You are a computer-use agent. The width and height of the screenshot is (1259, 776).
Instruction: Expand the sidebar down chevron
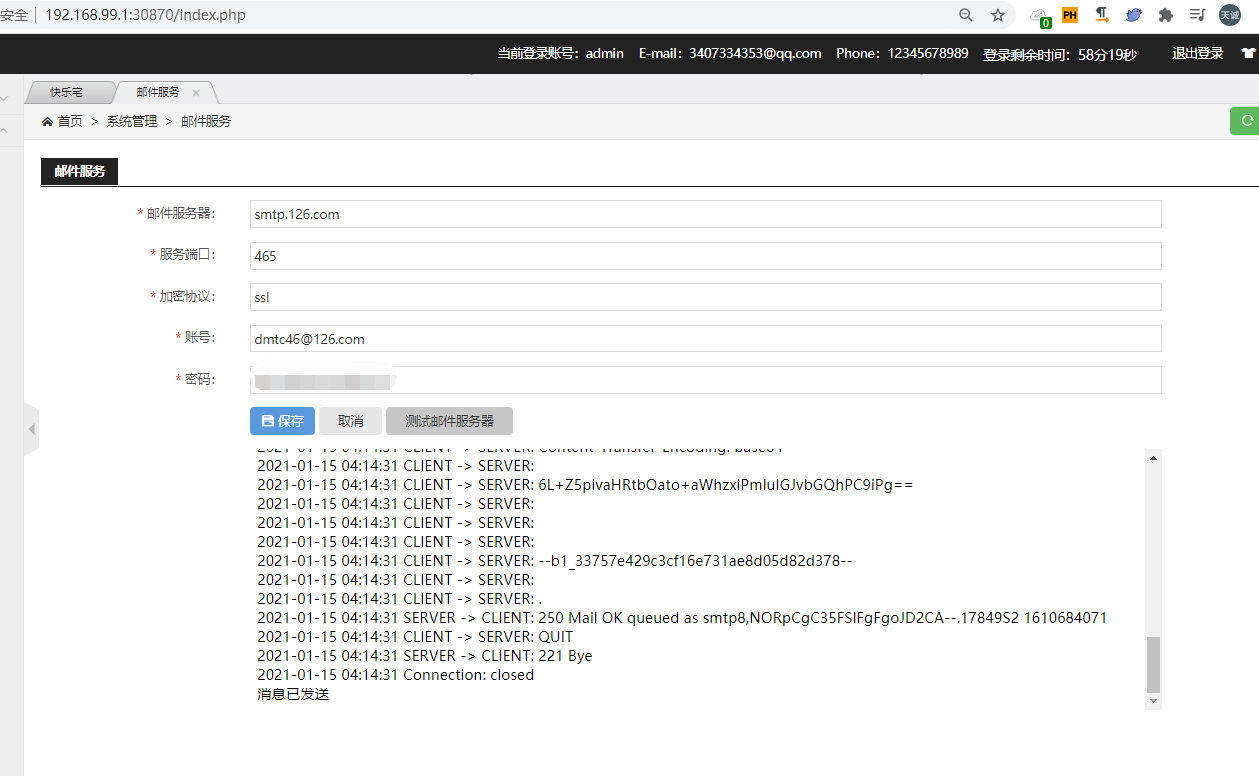[5, 98]
